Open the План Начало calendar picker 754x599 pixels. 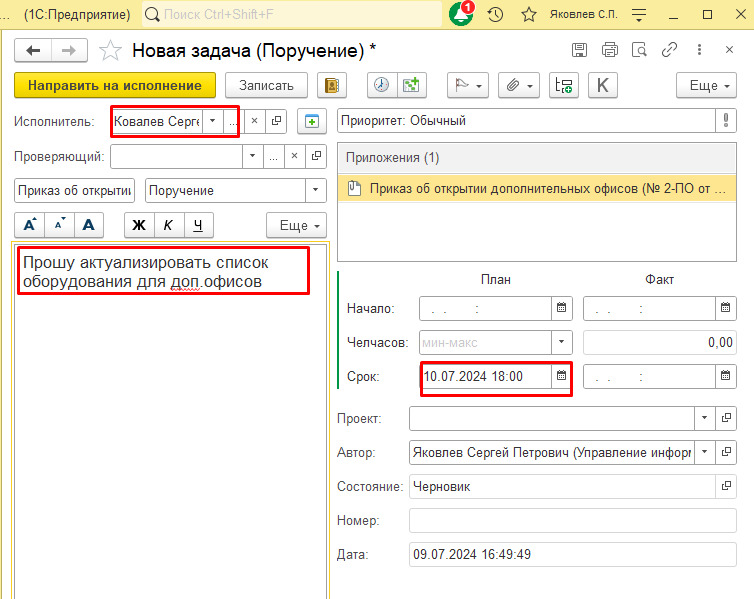562,308
